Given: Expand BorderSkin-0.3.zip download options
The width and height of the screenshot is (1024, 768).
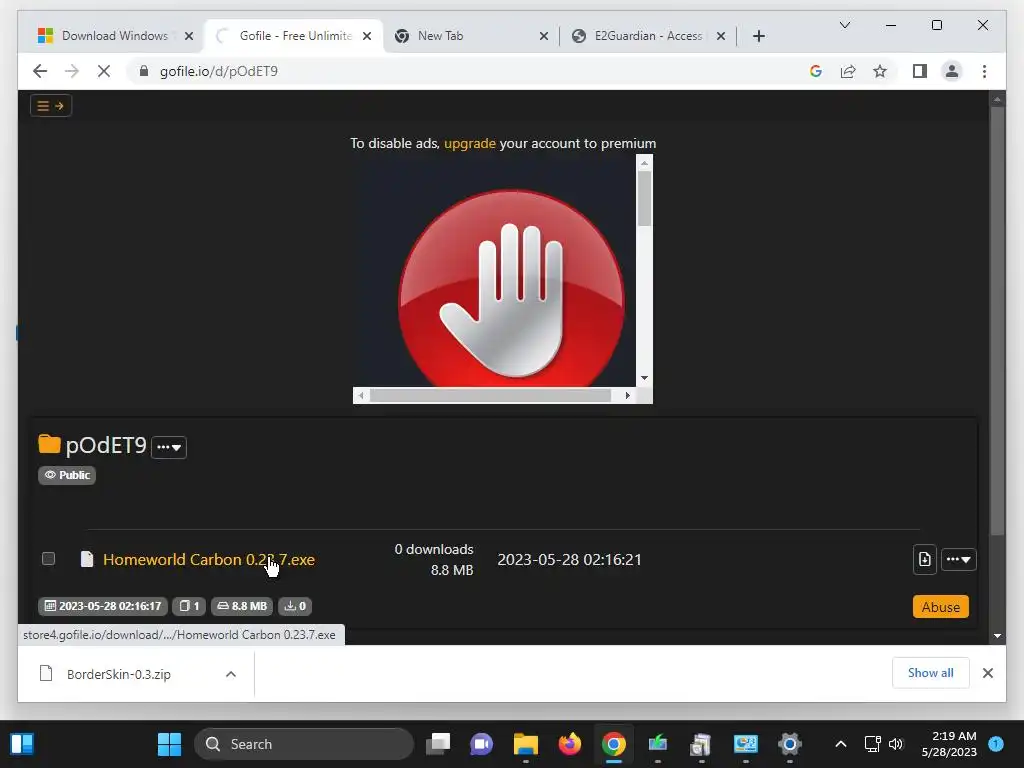Looking at the screenshot, I should [231, 674].
